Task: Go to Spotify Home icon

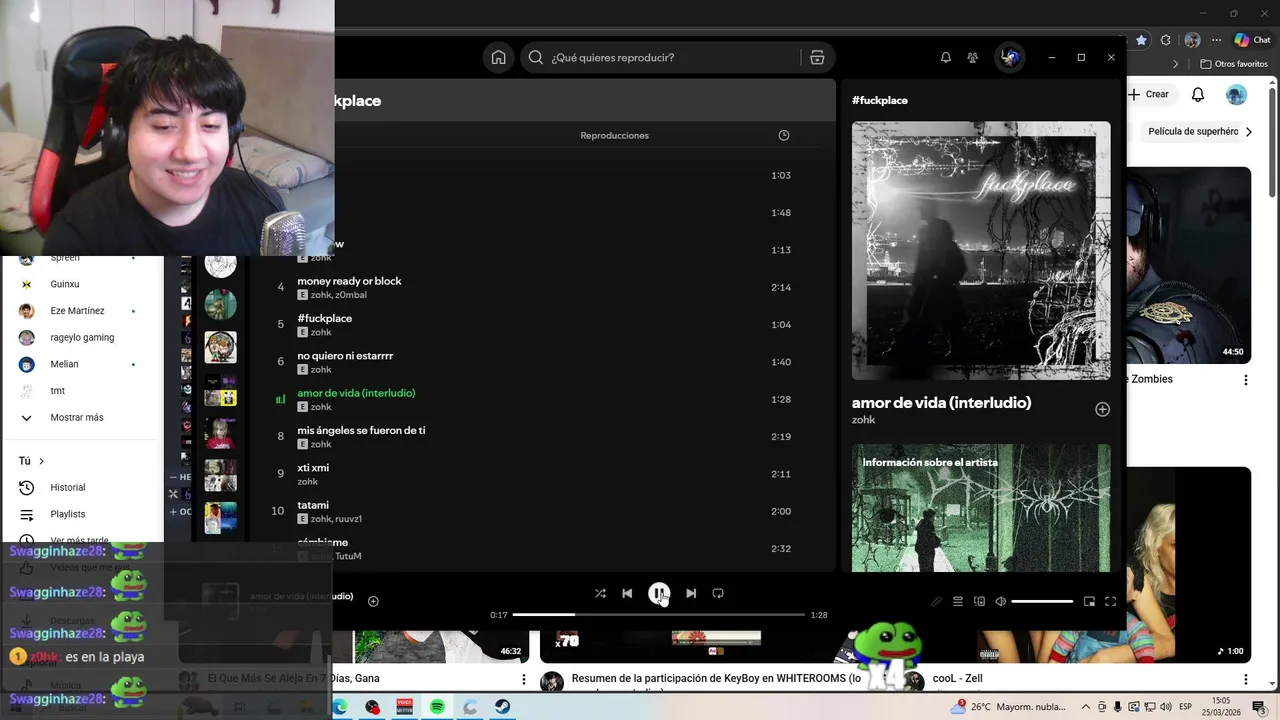Action: tap(498, 57)
